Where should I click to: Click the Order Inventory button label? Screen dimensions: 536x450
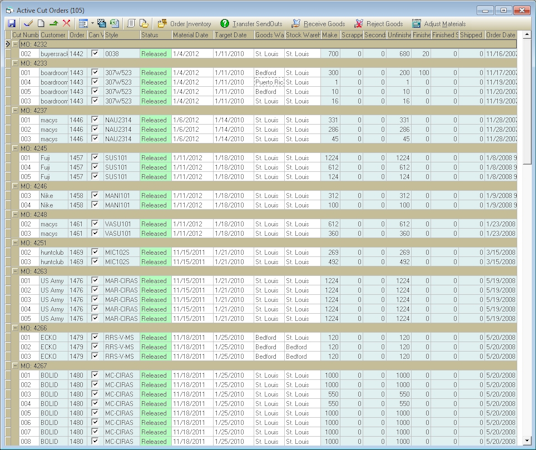(190, 24)
